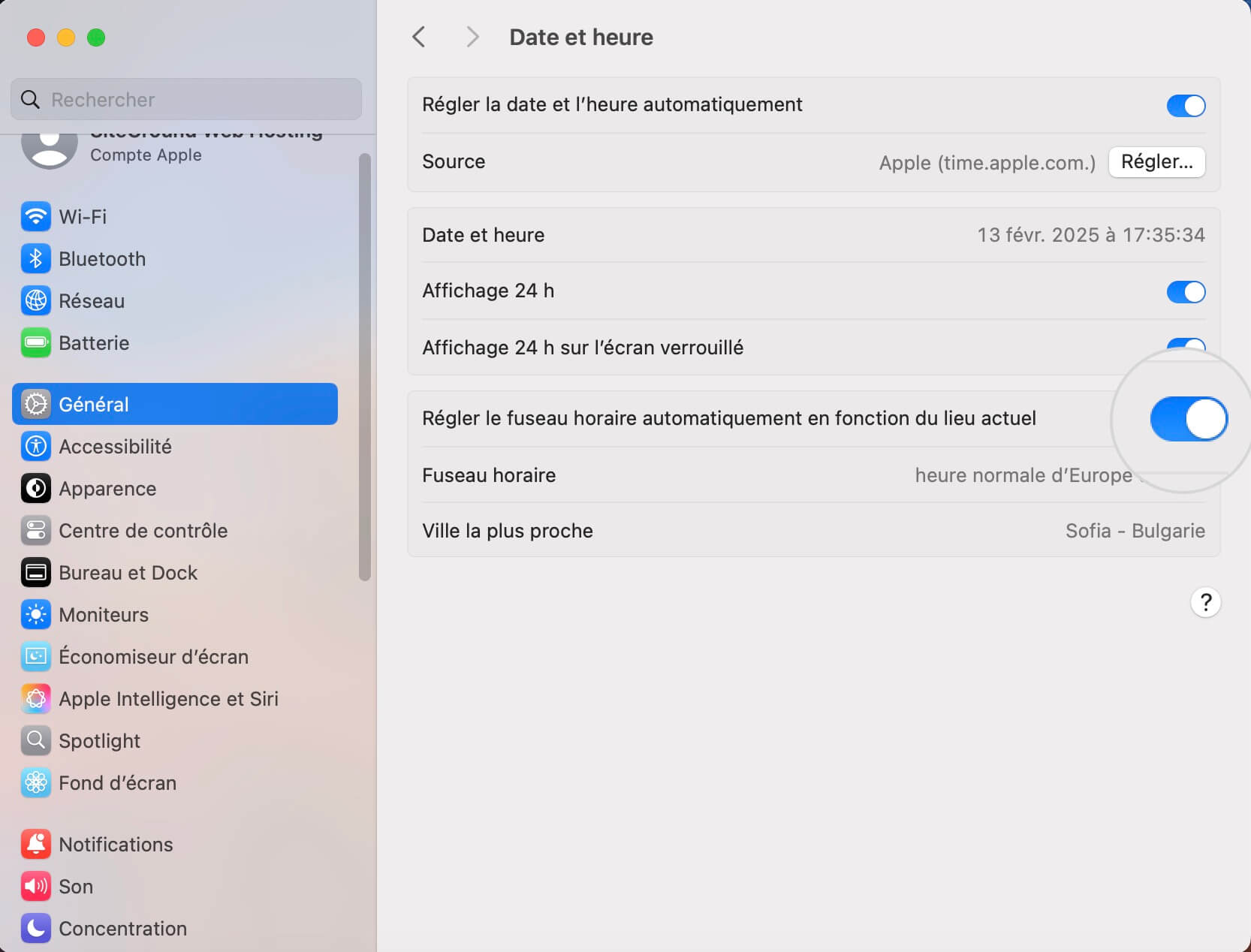Viewport: 1251px width, 952px height.
Task: Click the Source row label
Action: click(x=454, y=161)
